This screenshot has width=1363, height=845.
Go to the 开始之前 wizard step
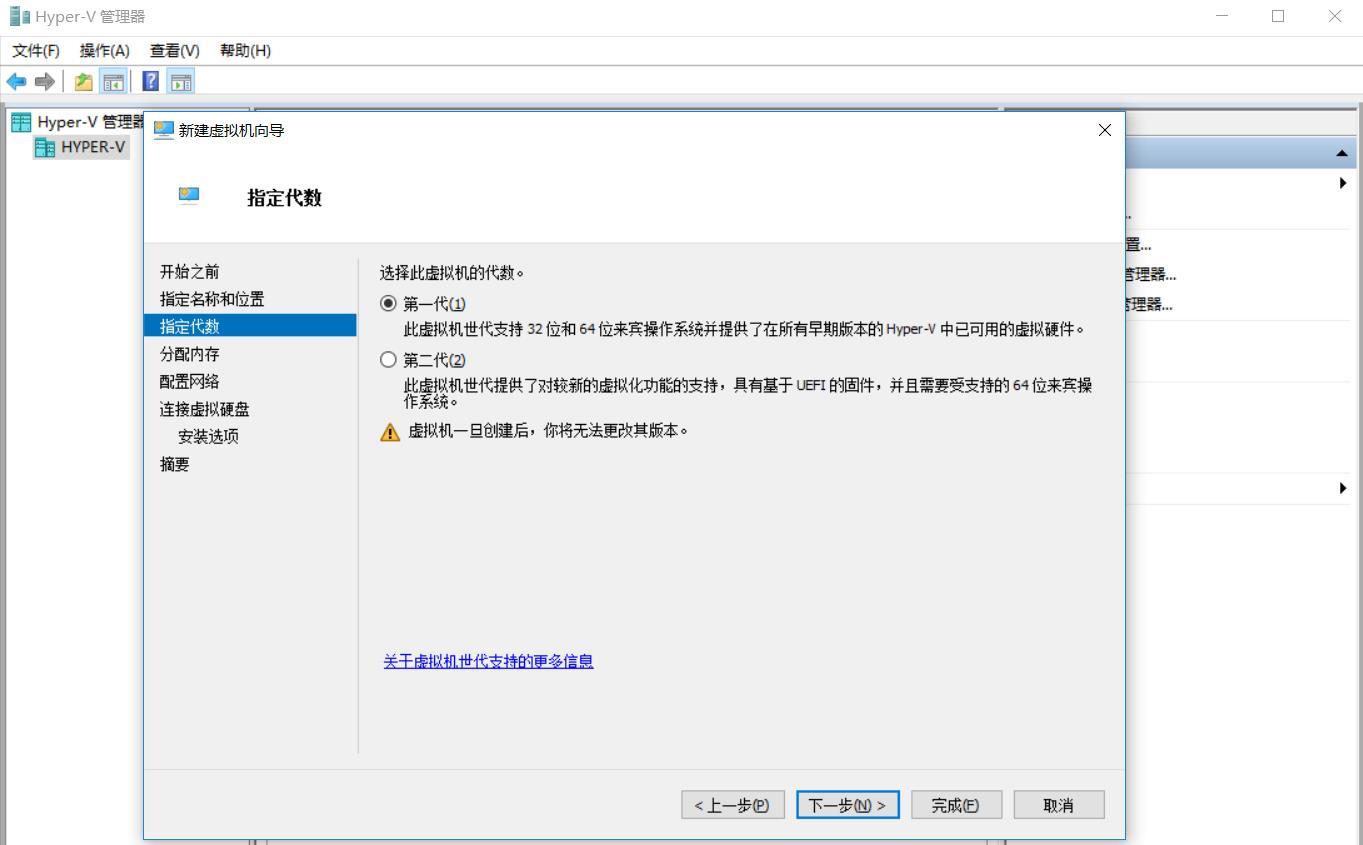point(190,272)
